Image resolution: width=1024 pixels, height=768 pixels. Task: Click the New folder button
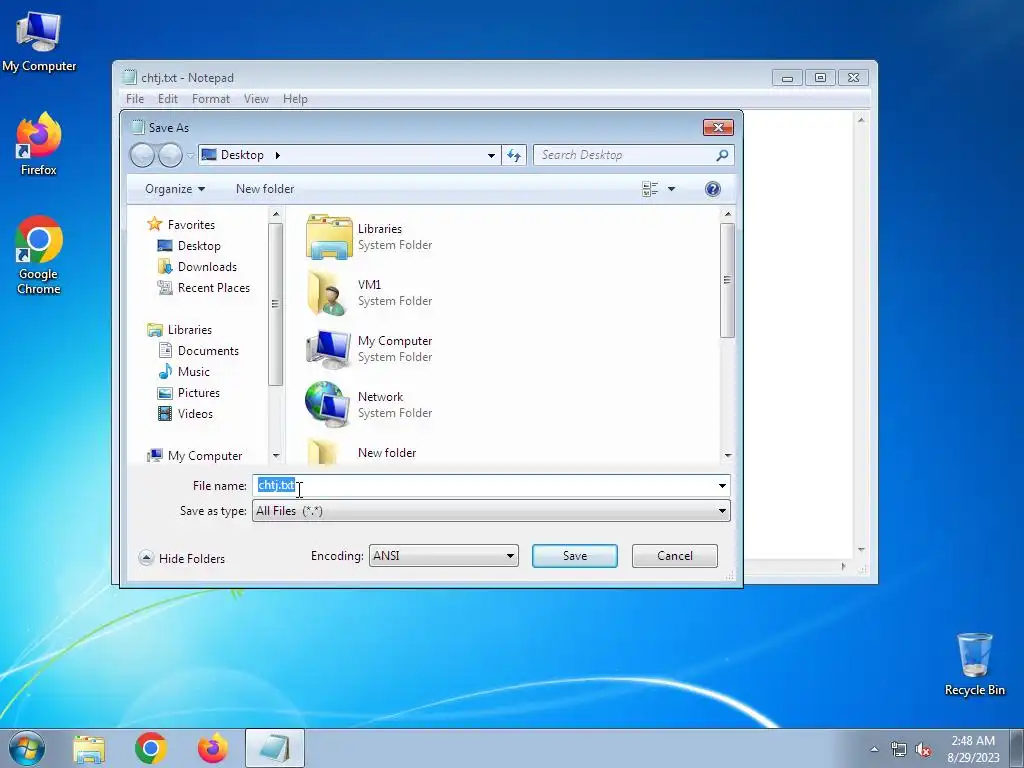point(264,189)
